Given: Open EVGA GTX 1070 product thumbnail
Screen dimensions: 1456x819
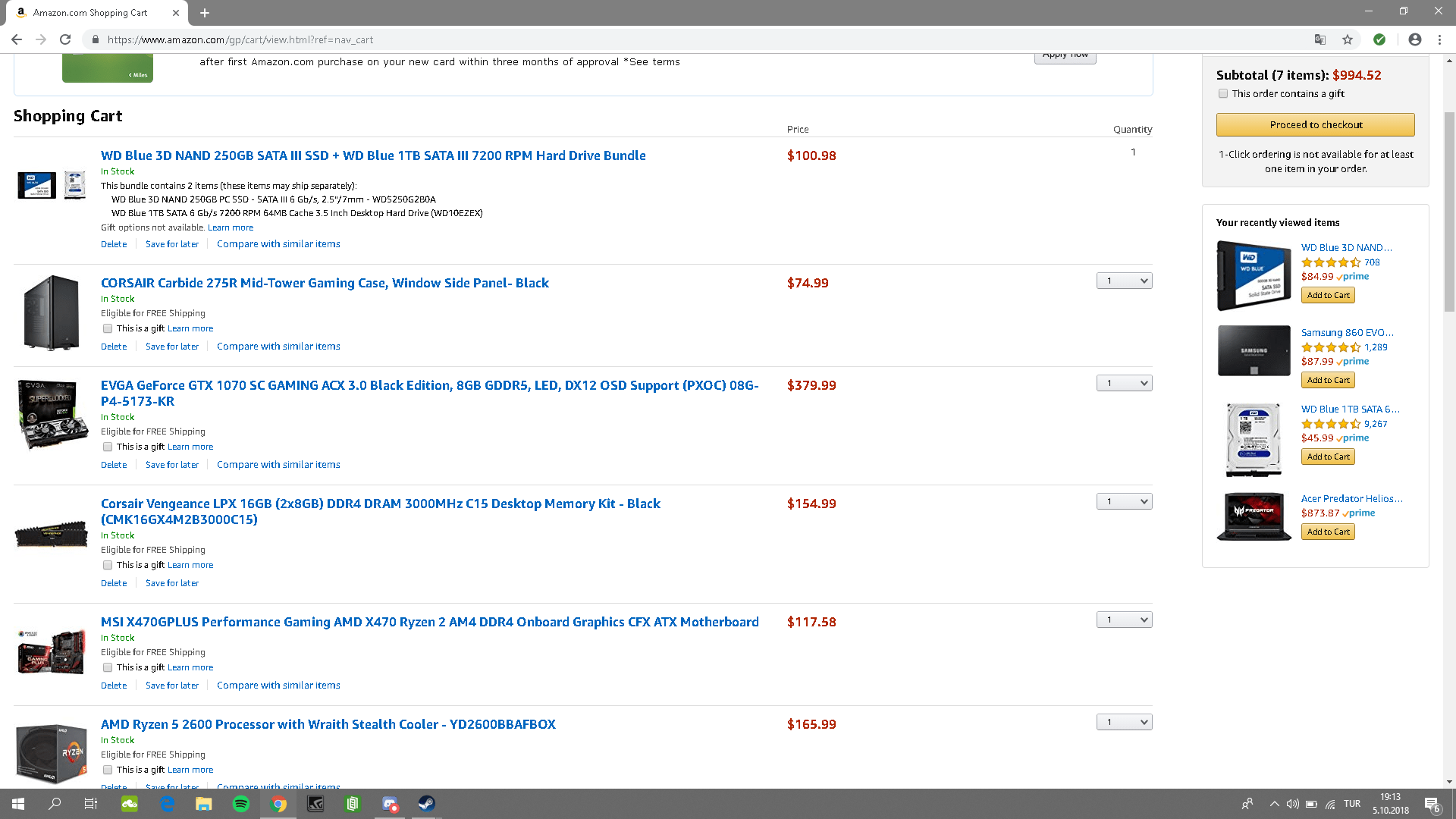Looking at the screenshot, I should pyautogui.click(x=52, y=415).
